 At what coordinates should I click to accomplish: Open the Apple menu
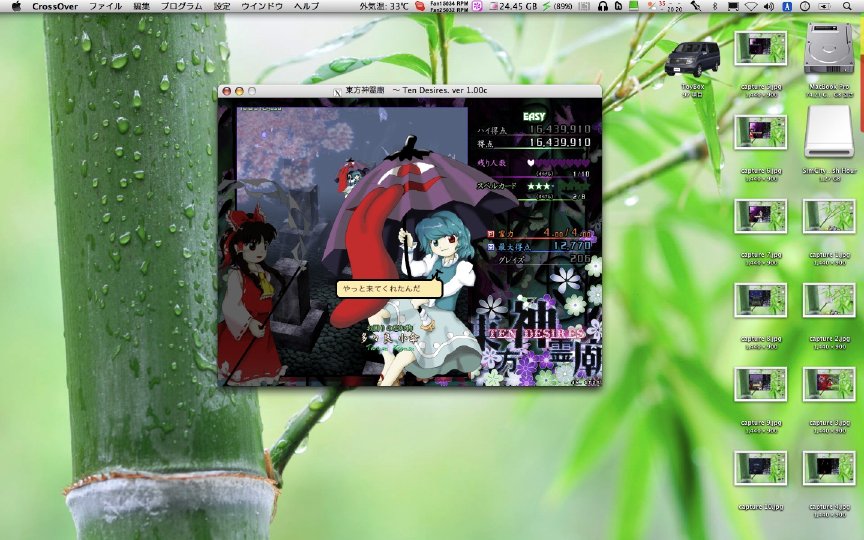tap(15, 6)
